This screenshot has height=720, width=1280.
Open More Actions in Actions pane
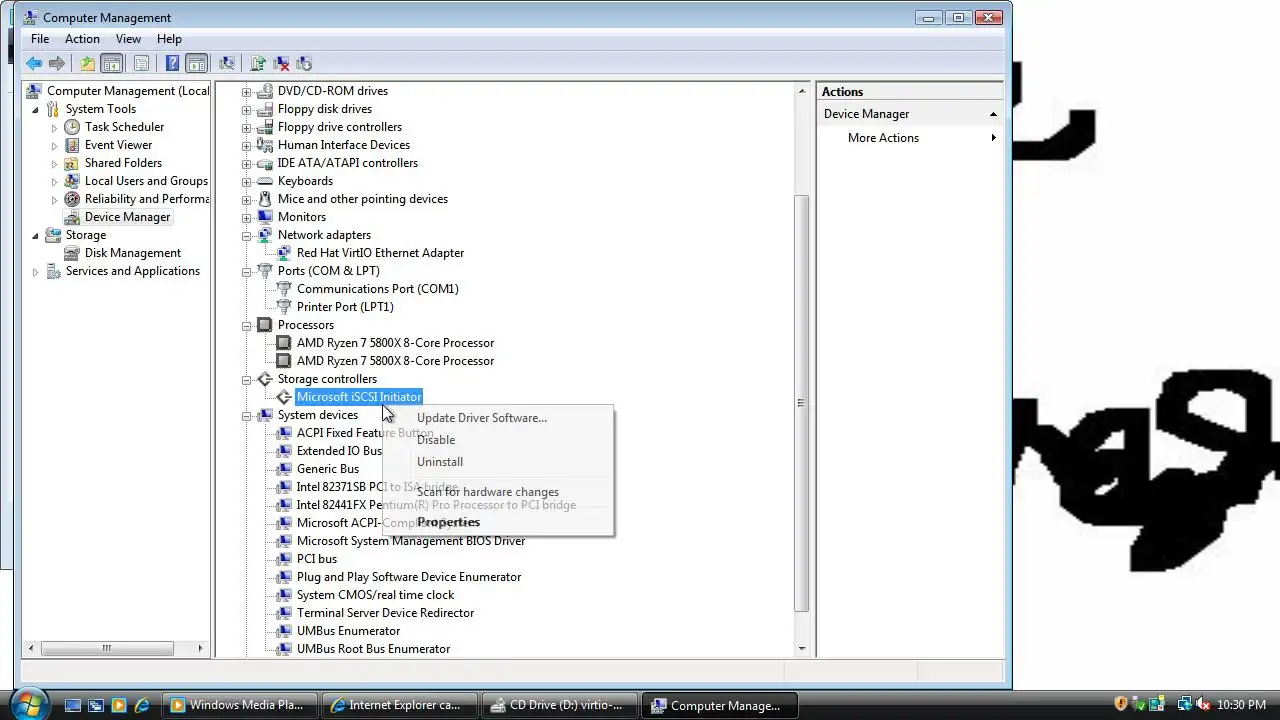[883, 138]
